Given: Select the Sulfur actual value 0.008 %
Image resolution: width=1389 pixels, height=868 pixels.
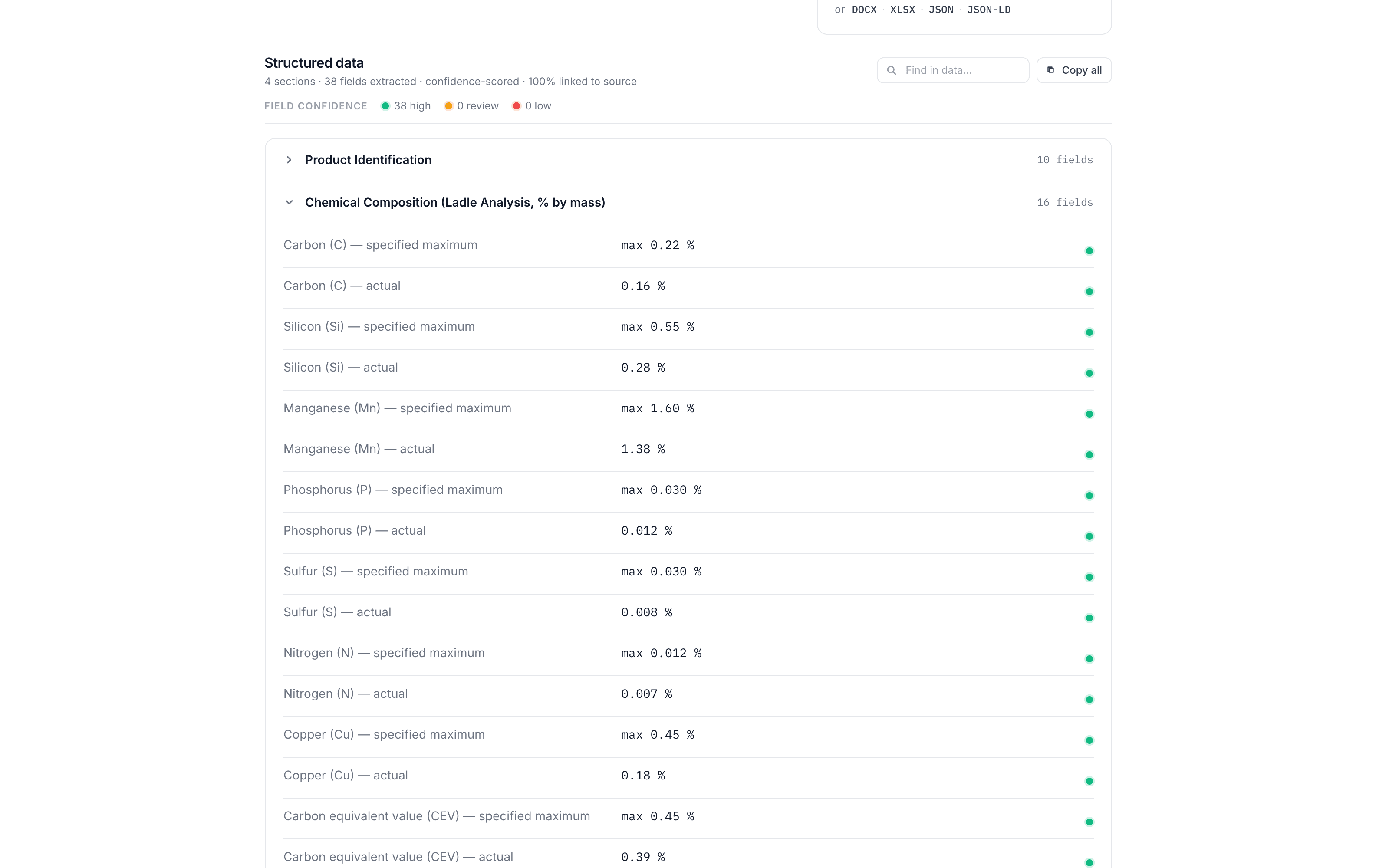Looking at the screenshot, I should (646, 612).
